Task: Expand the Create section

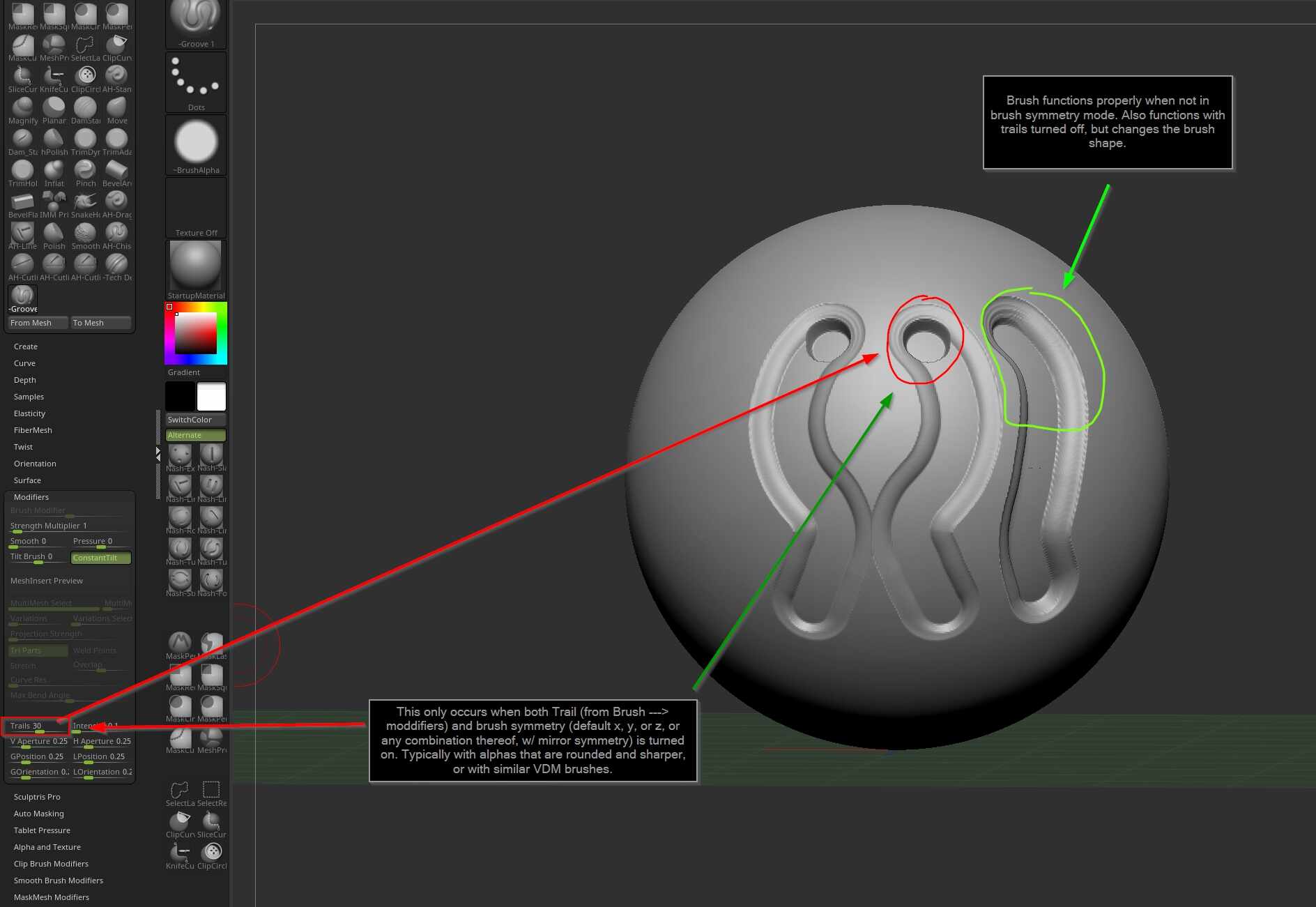Action: coord(26,346)
